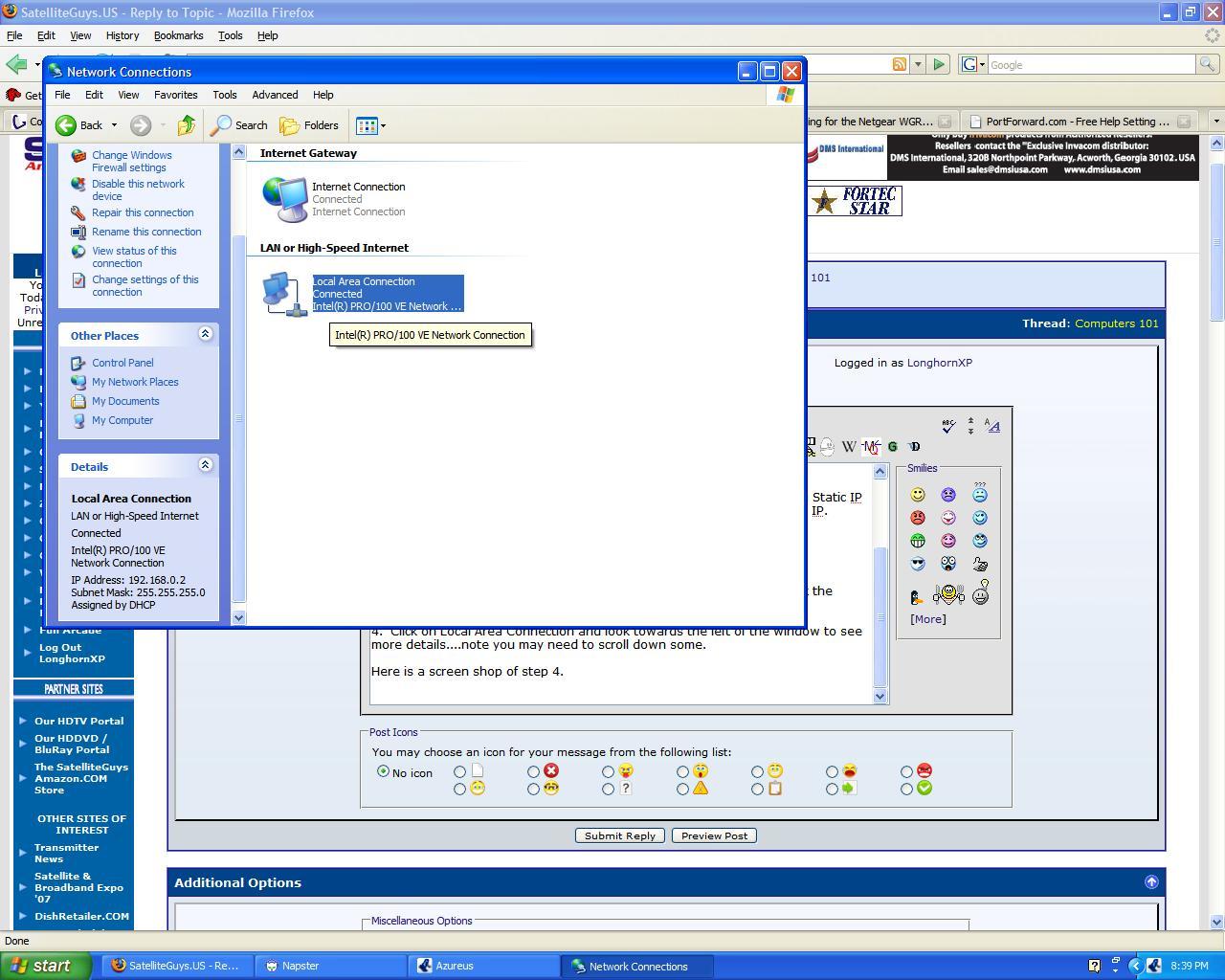Viewport: 1225px width, 980px height.
Task: Click the Google search magnifier button
Action: pos(1208,64)
